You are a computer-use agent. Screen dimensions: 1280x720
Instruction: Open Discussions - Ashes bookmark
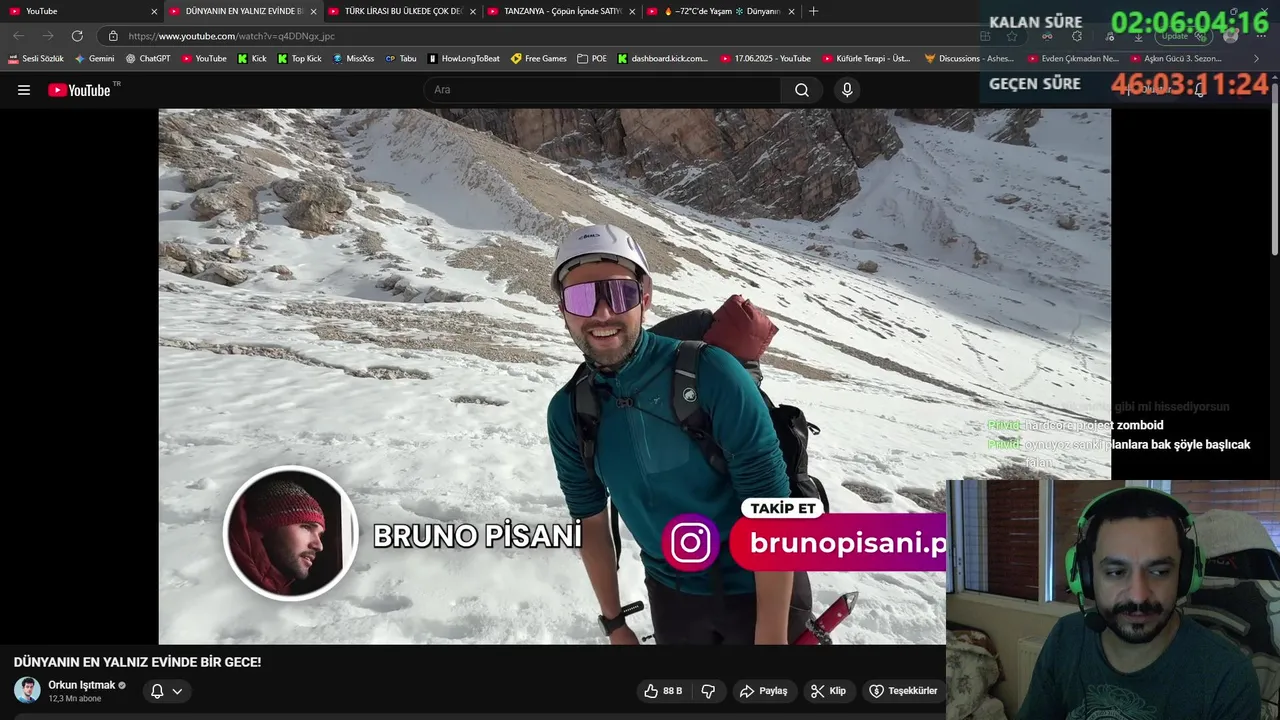tap(969, 59)
